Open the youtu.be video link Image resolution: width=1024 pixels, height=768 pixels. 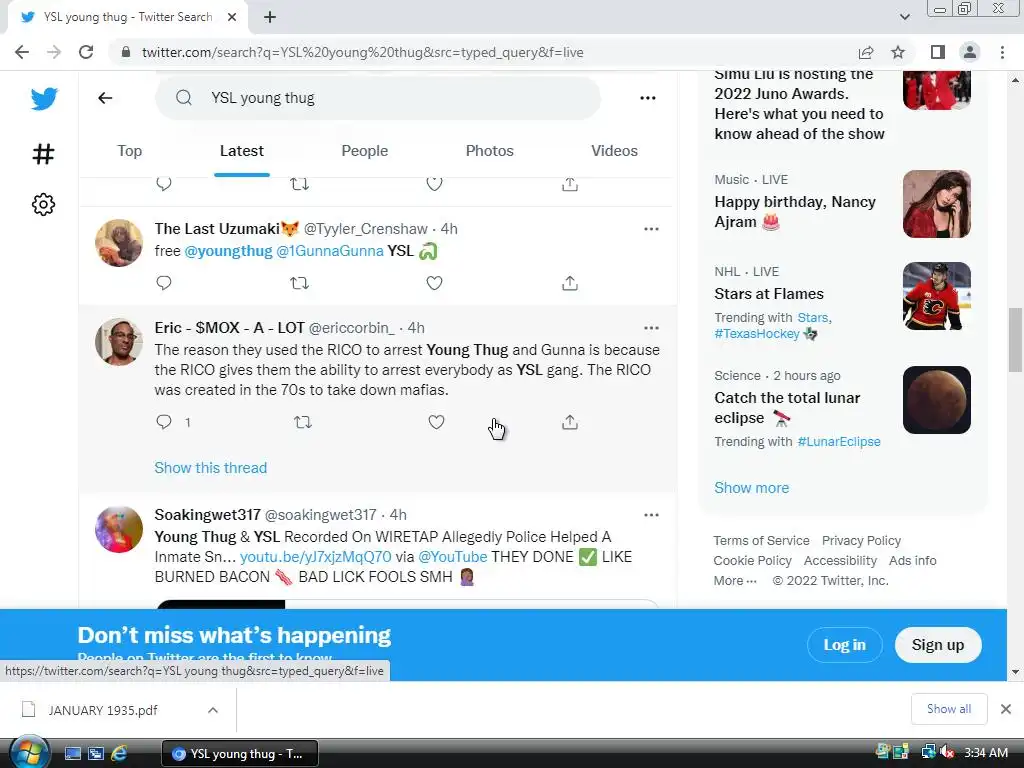pos(315,556)
